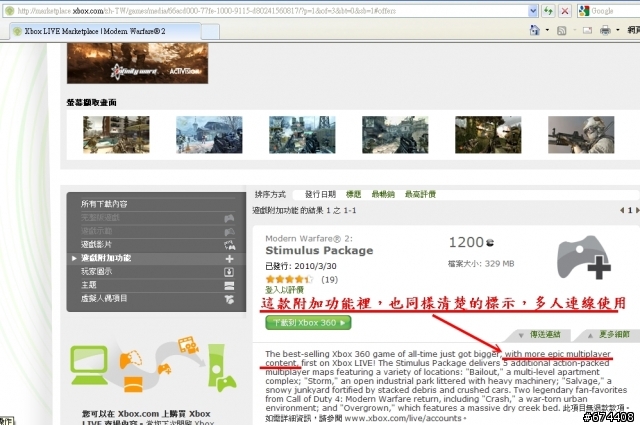Image resolution: width=640 pixels, height=425 pixels.
Task: Open the first apartment pool screenshot thumbnail
Action: click(116, 135)
